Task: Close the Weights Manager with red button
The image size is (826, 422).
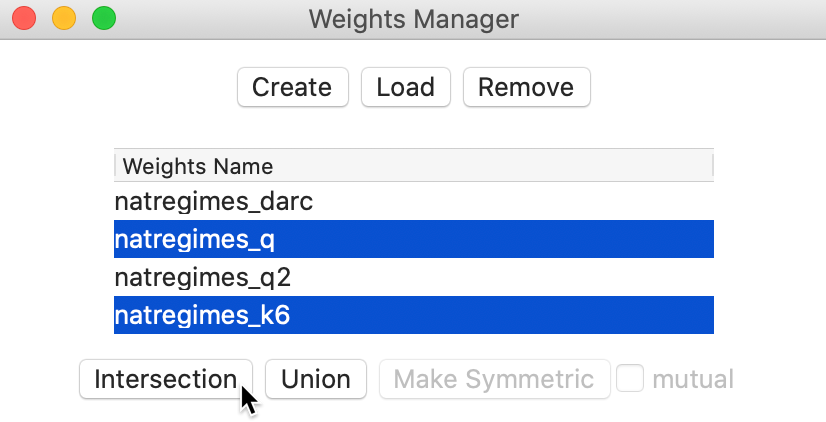Action: (24, 18)
